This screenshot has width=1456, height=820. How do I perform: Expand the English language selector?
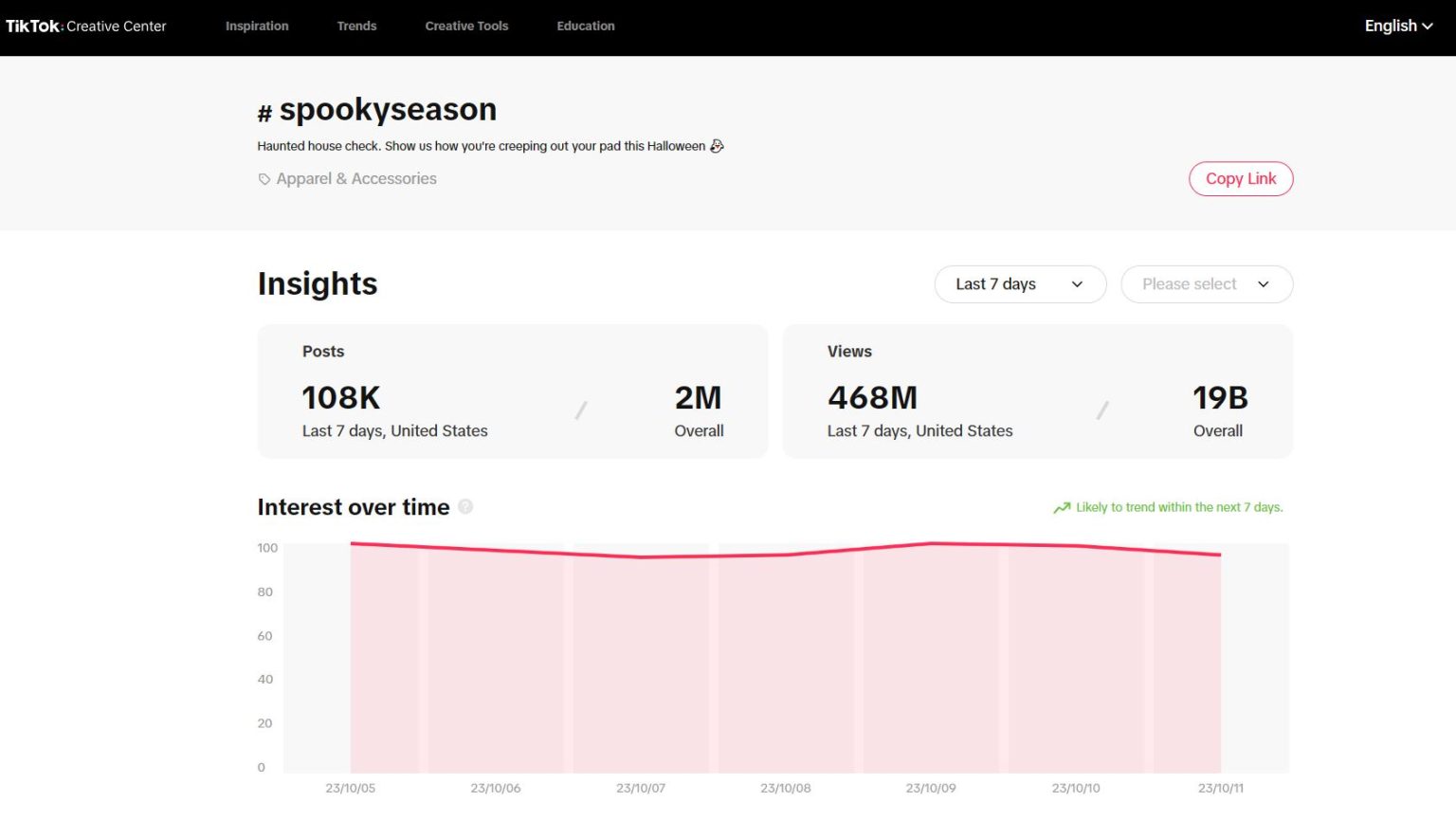(x=1397, y=27)
